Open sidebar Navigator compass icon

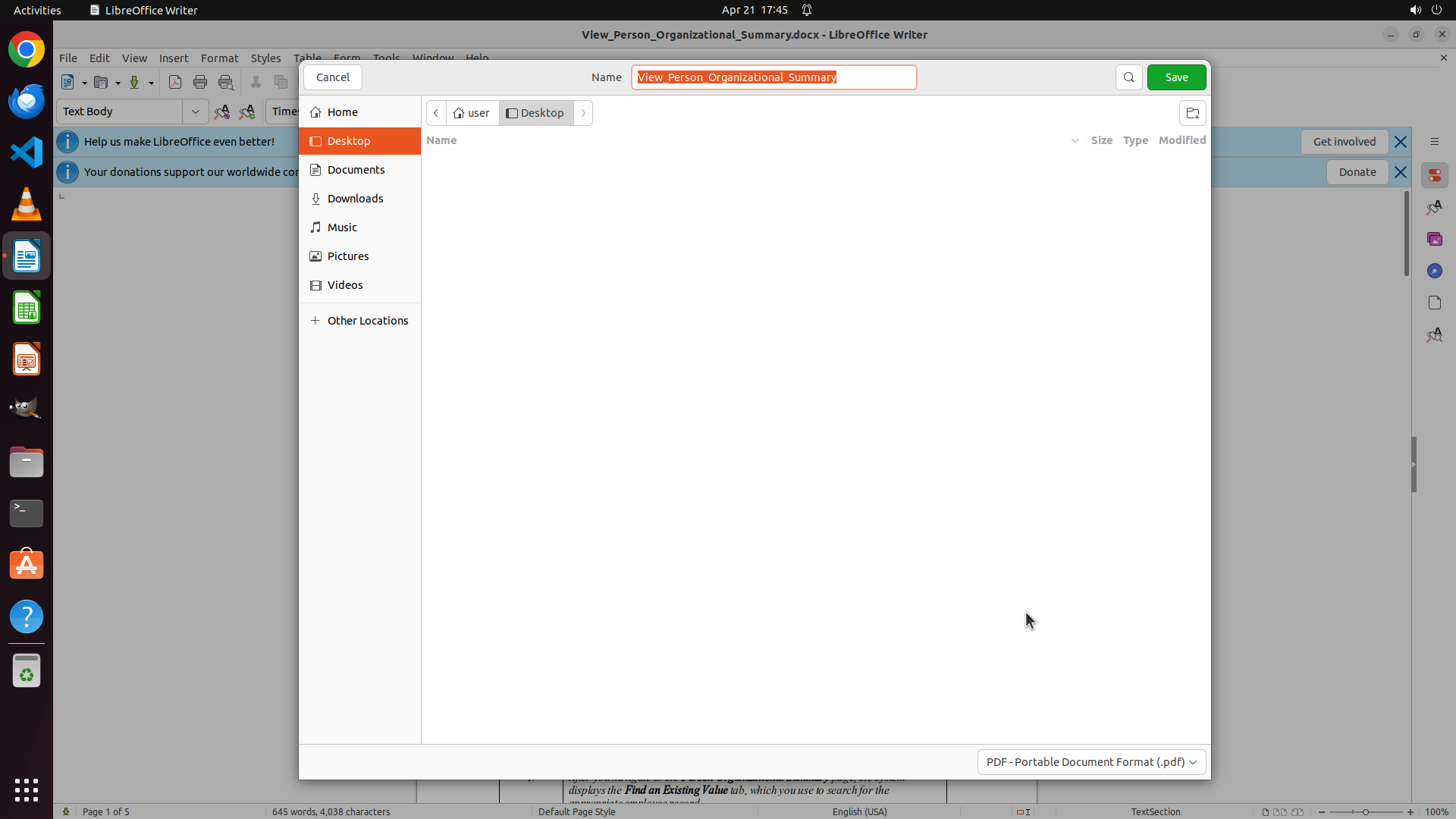(1434, 271)
